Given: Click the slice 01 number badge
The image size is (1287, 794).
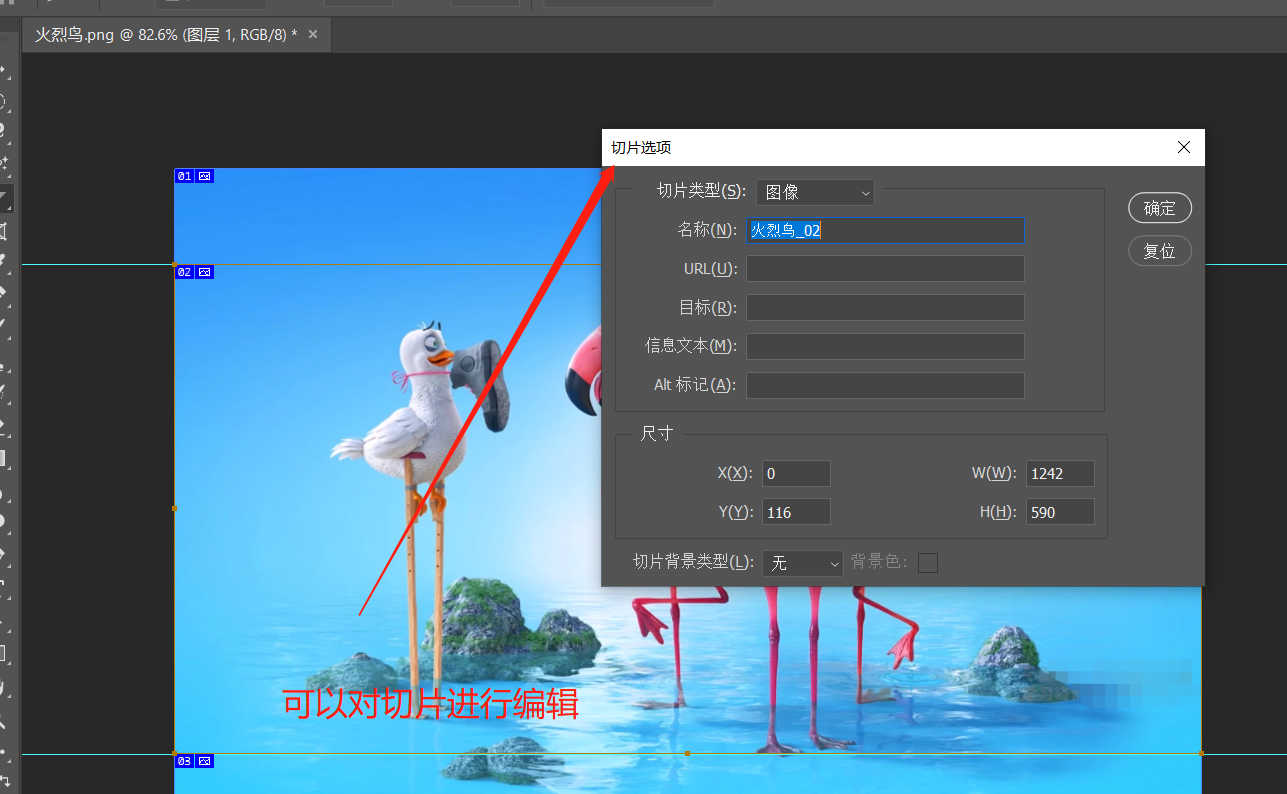Looking at the screenshot, I should [x=184, y=176].
